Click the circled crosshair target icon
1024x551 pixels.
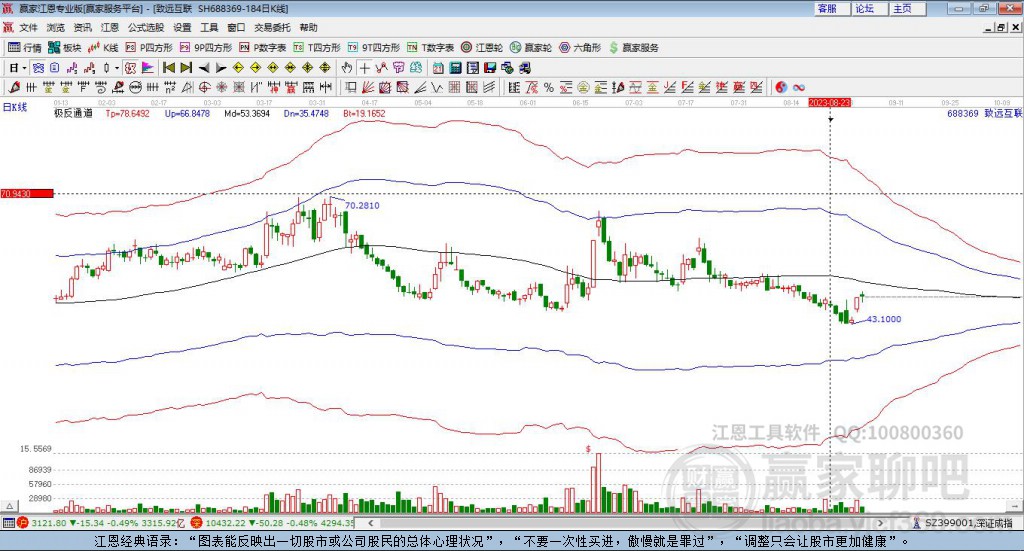[204, 87]
